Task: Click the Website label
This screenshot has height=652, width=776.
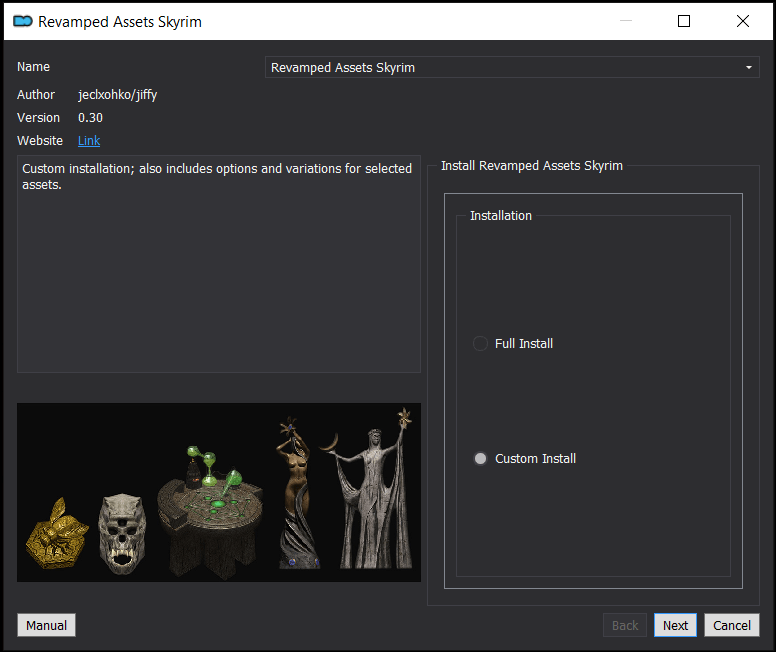Action: point(40,141)
